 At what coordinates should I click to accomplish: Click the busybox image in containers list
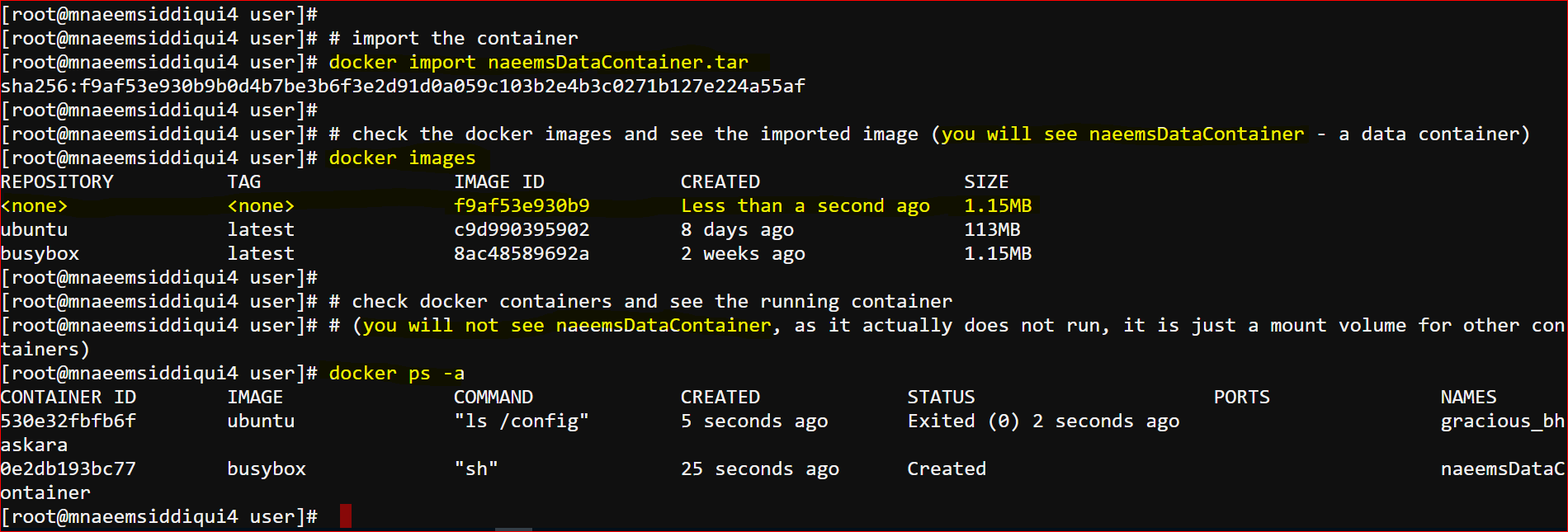click(x=267, y=469)
